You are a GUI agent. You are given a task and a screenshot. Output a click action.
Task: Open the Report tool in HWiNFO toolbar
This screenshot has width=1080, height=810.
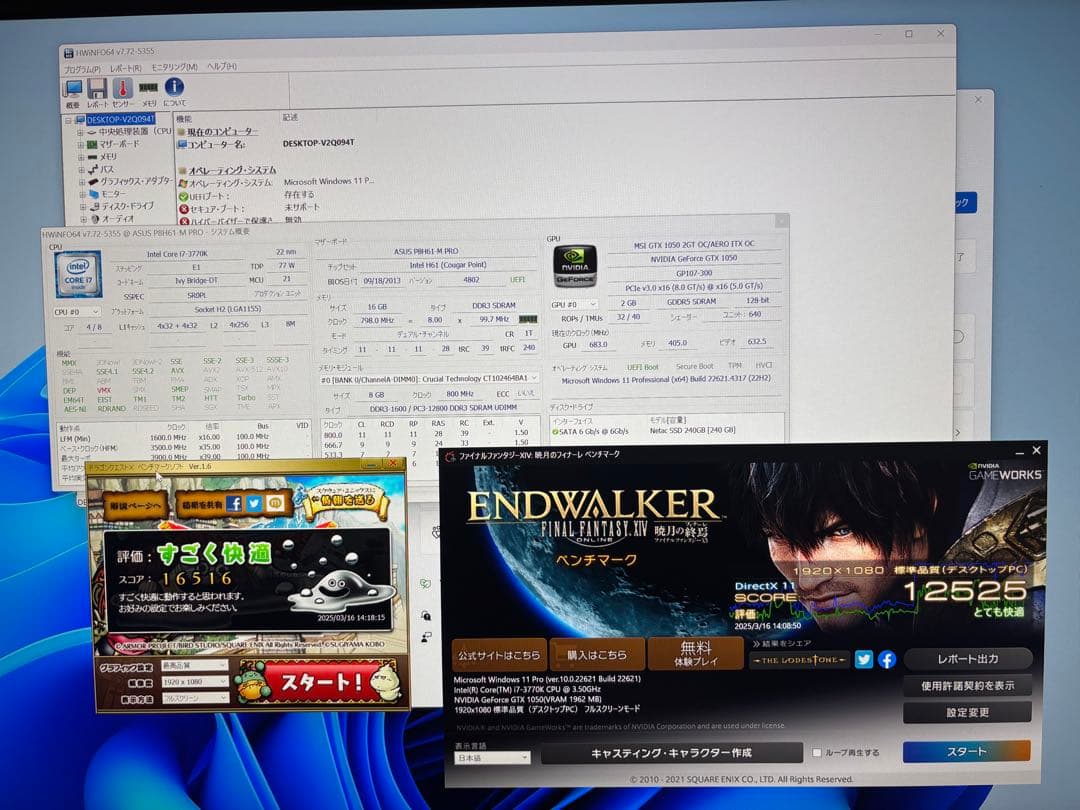[x=97, y=88]
